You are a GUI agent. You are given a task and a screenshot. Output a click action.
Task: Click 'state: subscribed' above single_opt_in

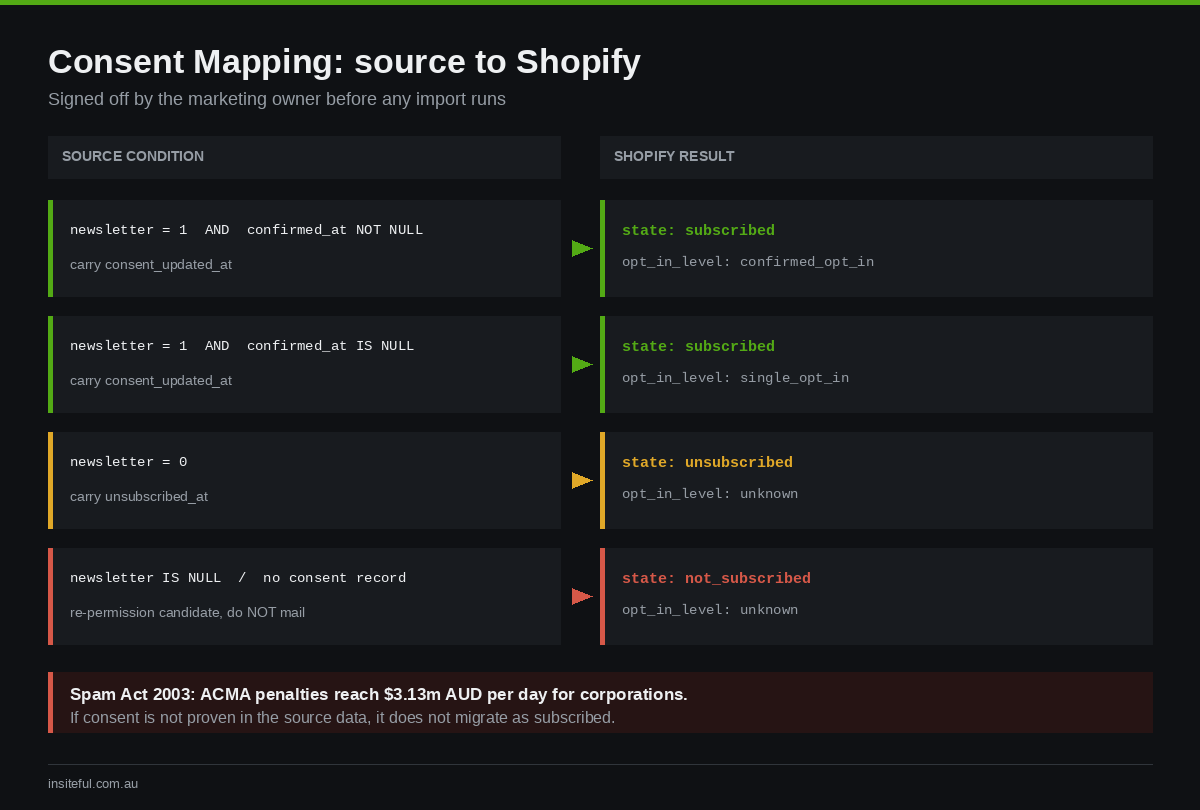[698, 347]
